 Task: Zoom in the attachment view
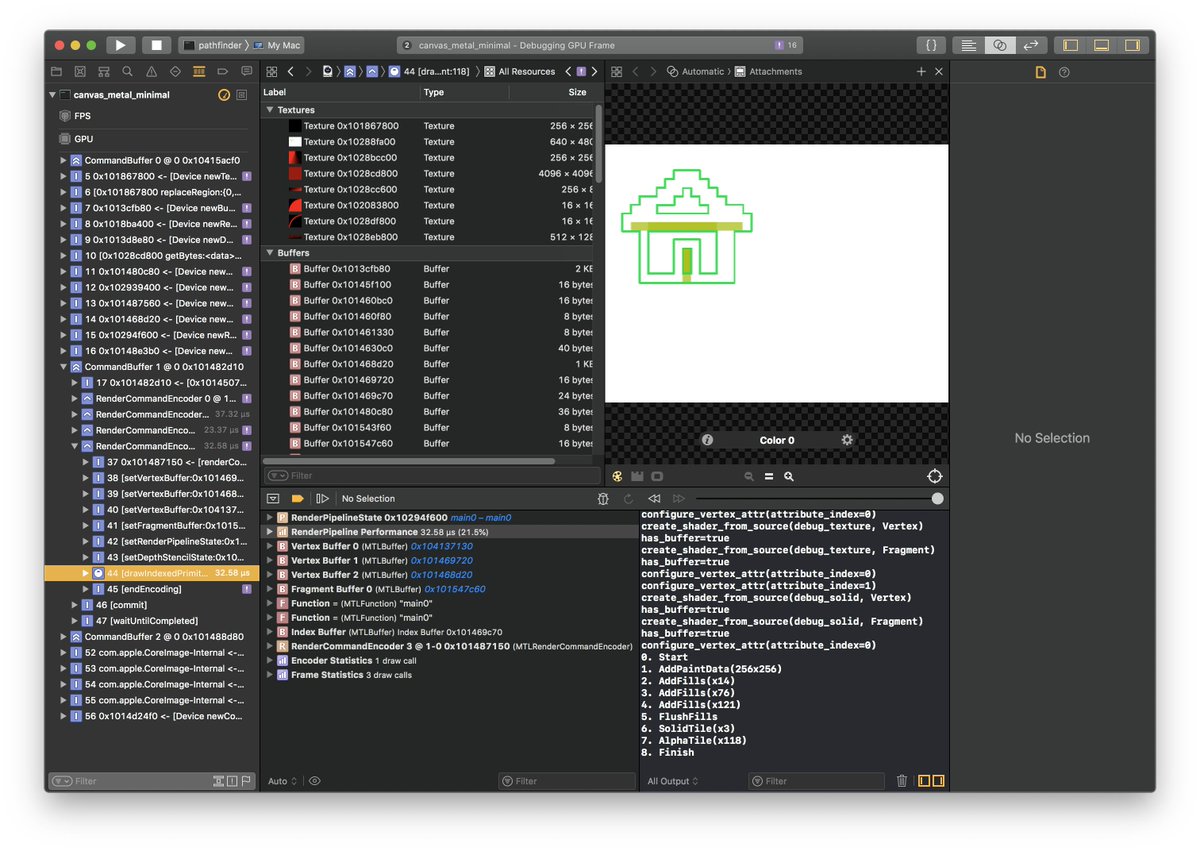point(789,477)
